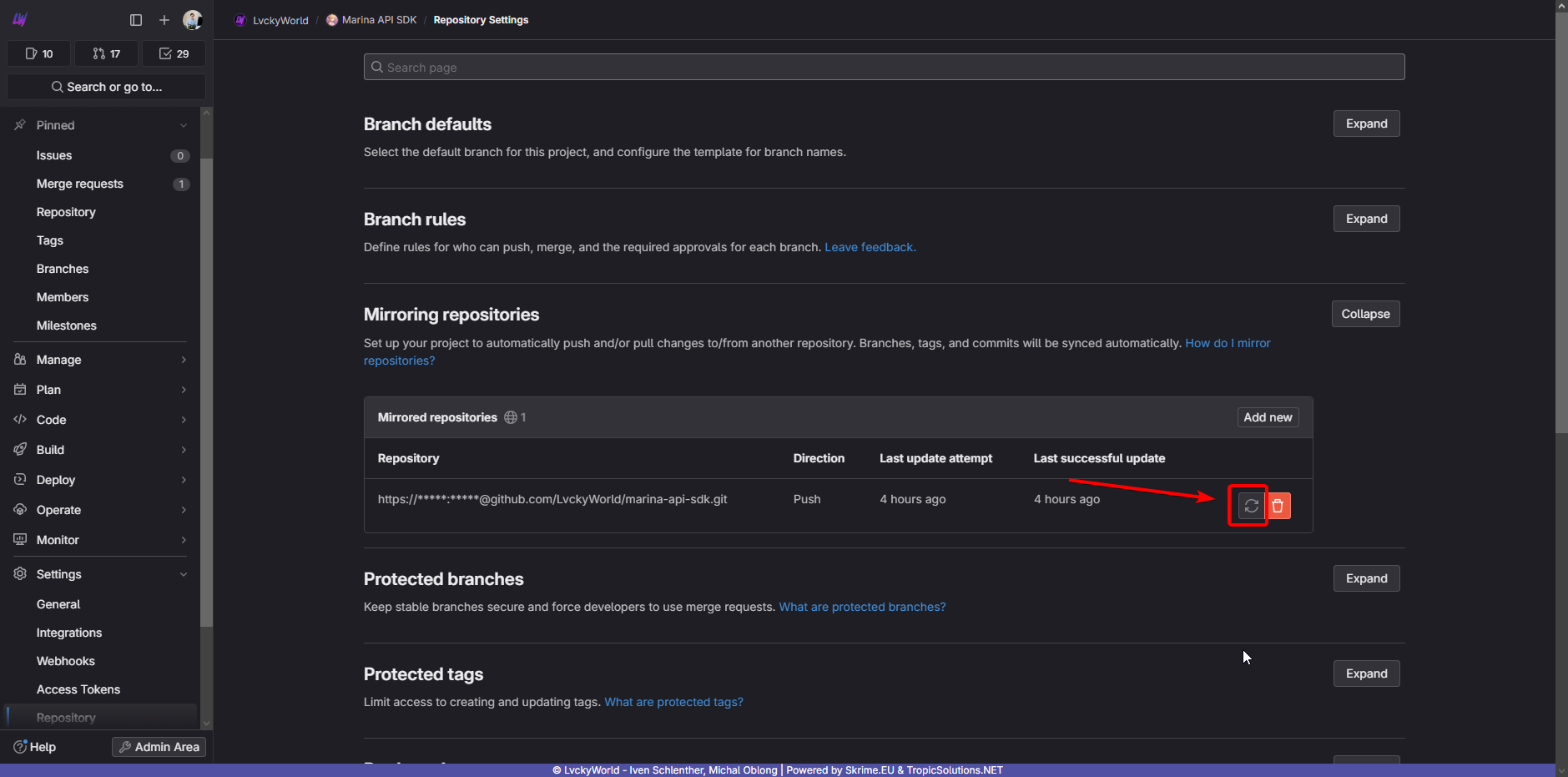Image resolution: width=1568 pixels, height=777 pixels.
Task: Open Merge requests in the sidebar
Action: click(x=80, y=184)
